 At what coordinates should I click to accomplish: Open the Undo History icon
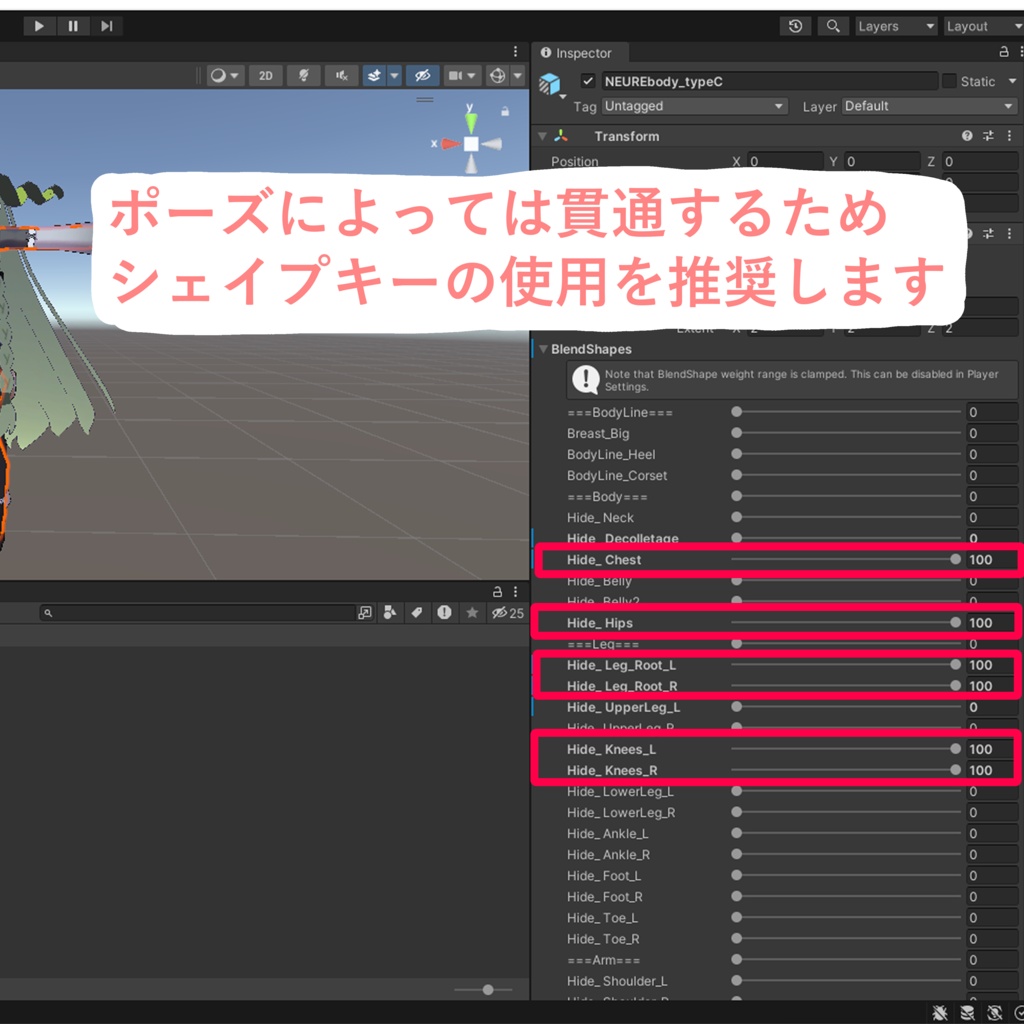tap(795, 26)
